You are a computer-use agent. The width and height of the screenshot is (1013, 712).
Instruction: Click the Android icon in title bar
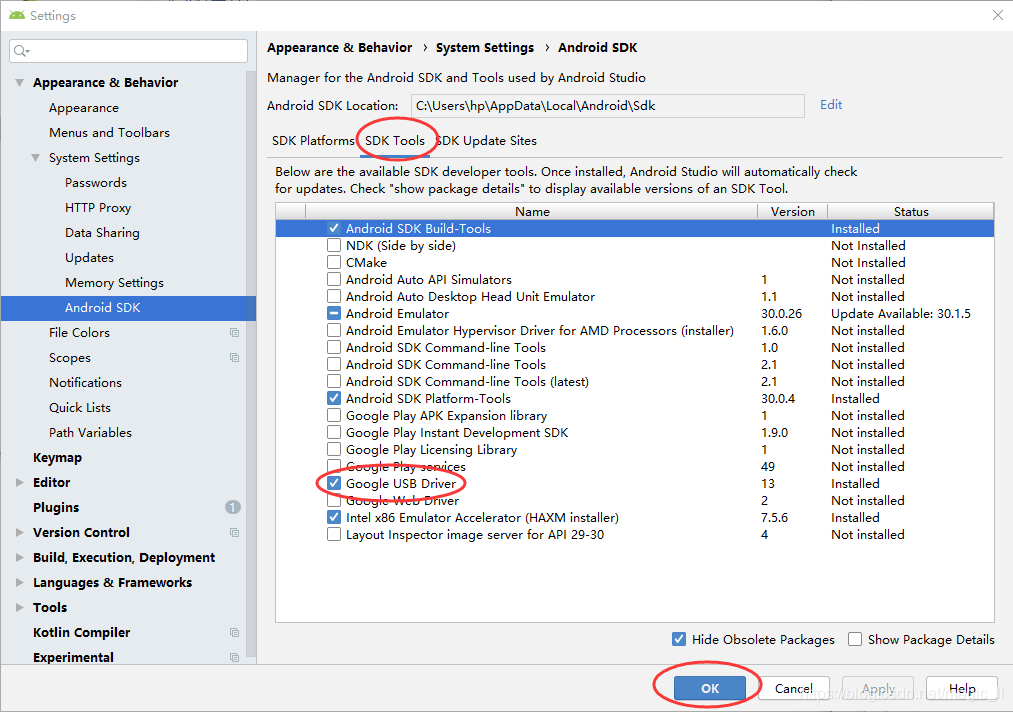17,15
